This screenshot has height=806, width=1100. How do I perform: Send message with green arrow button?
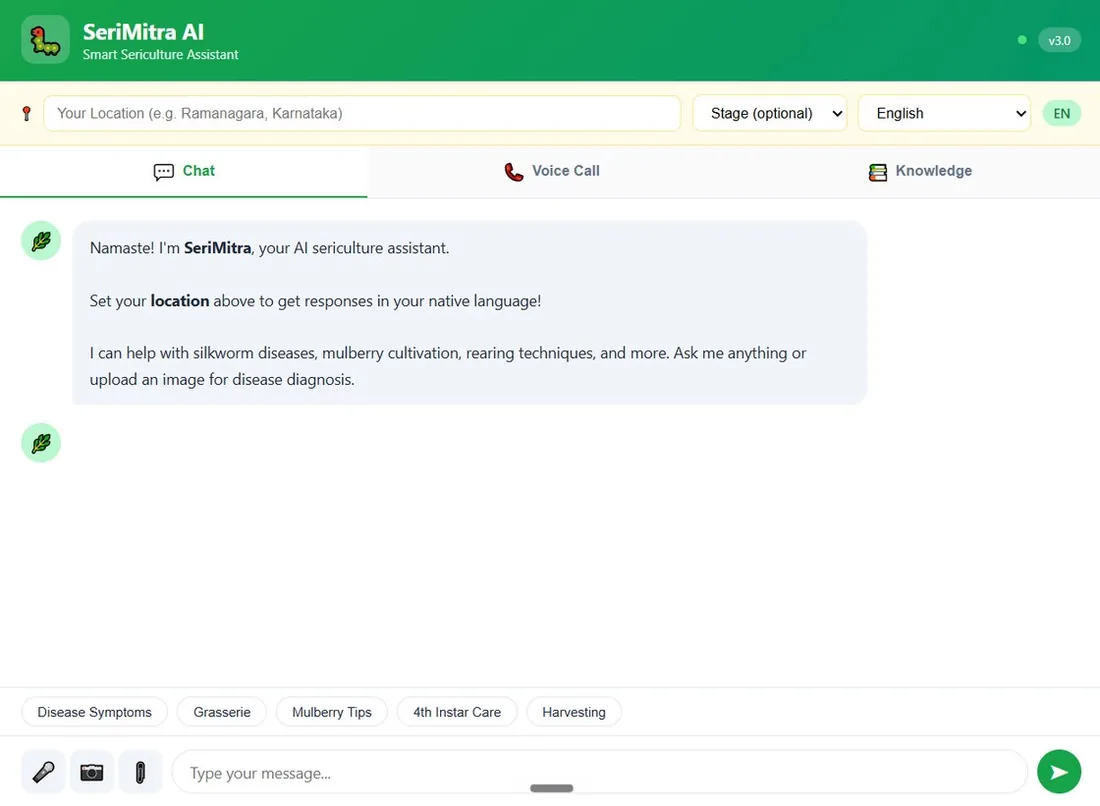coord(1059,772)
